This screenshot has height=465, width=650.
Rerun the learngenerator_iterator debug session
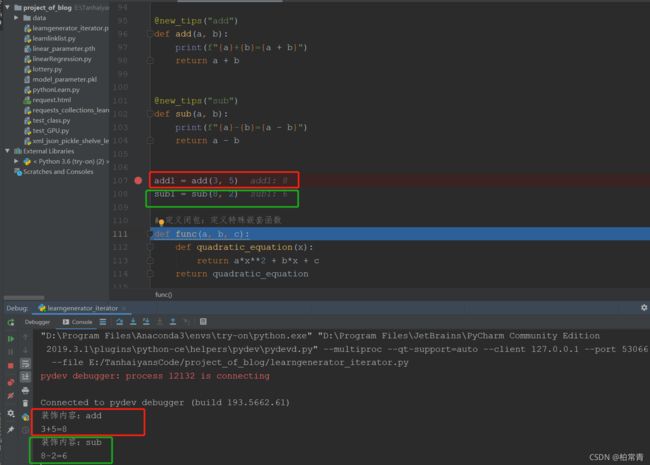tap(11, 322)
